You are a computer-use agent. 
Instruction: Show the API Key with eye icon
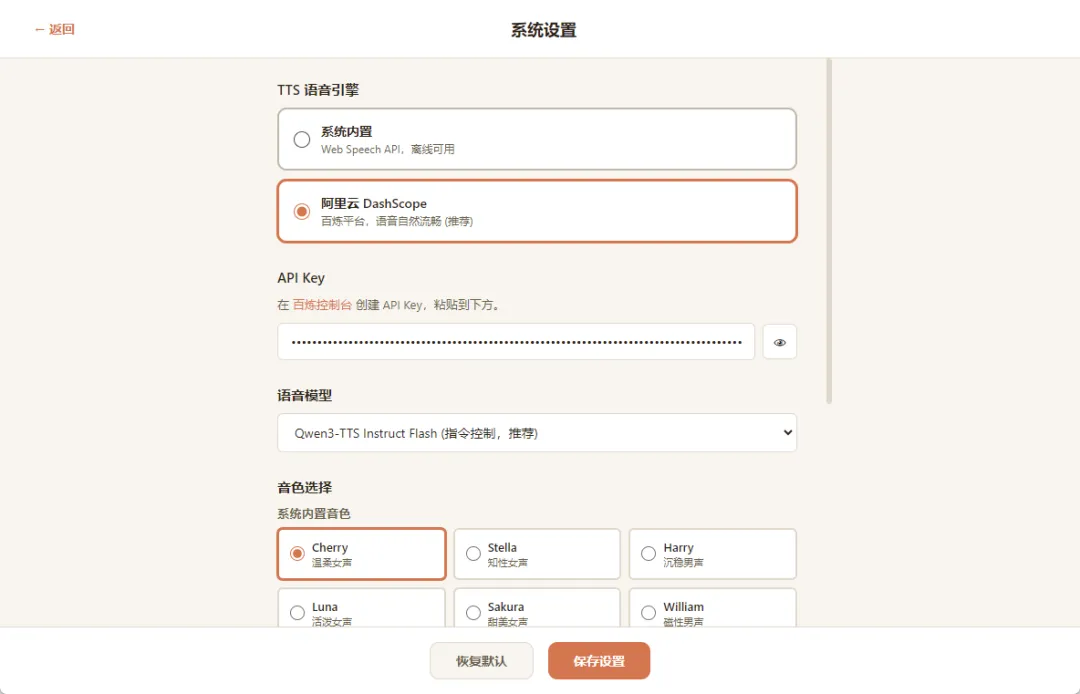pos(780,342)
